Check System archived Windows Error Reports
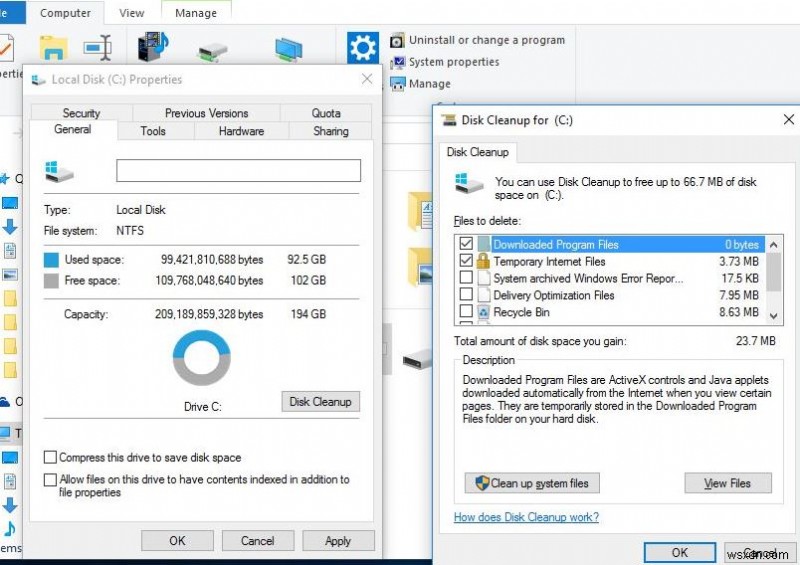 pyautogui.click(x=466, y=277)
